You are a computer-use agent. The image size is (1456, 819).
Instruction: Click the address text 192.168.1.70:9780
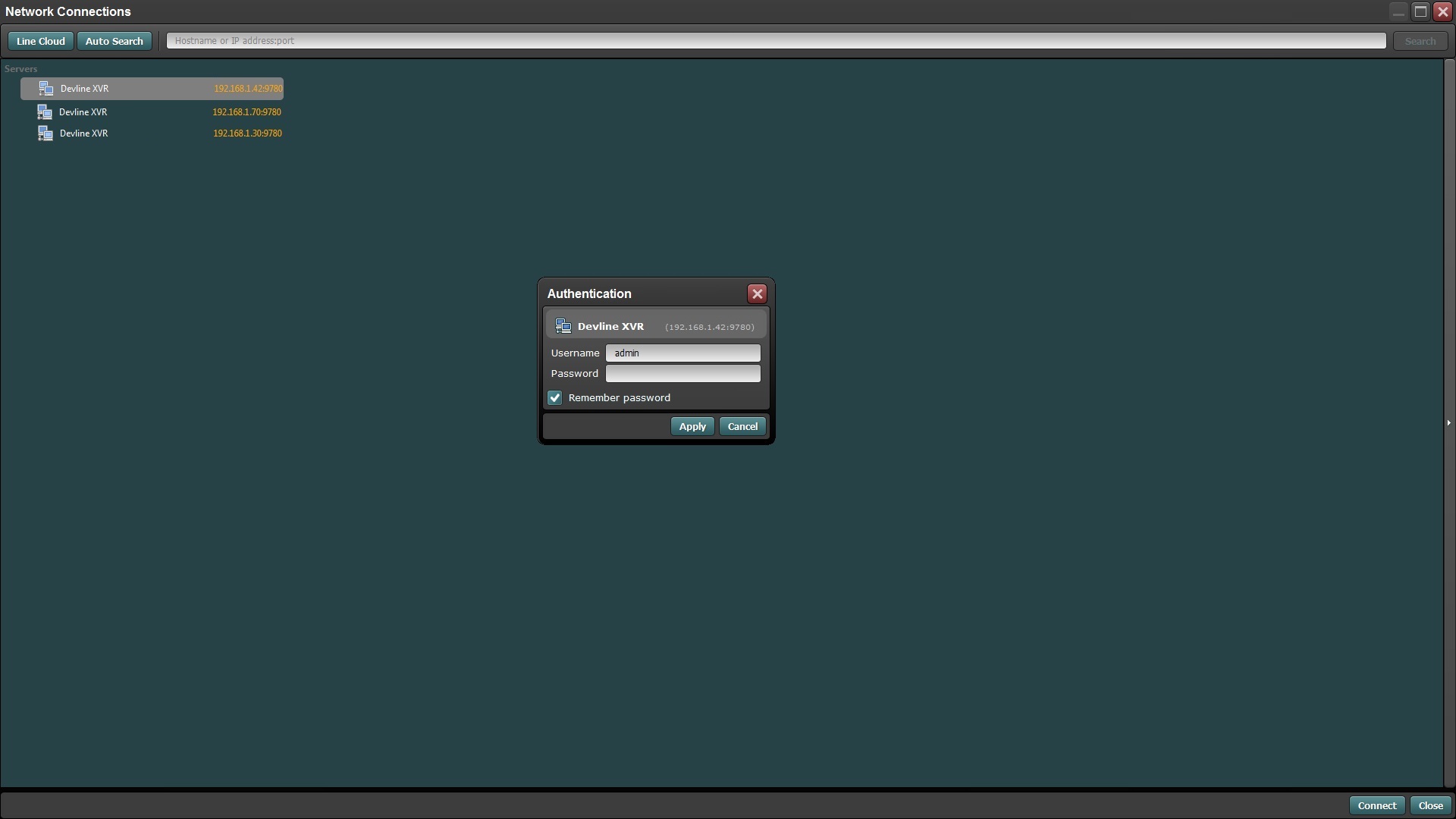pos(246,112)
